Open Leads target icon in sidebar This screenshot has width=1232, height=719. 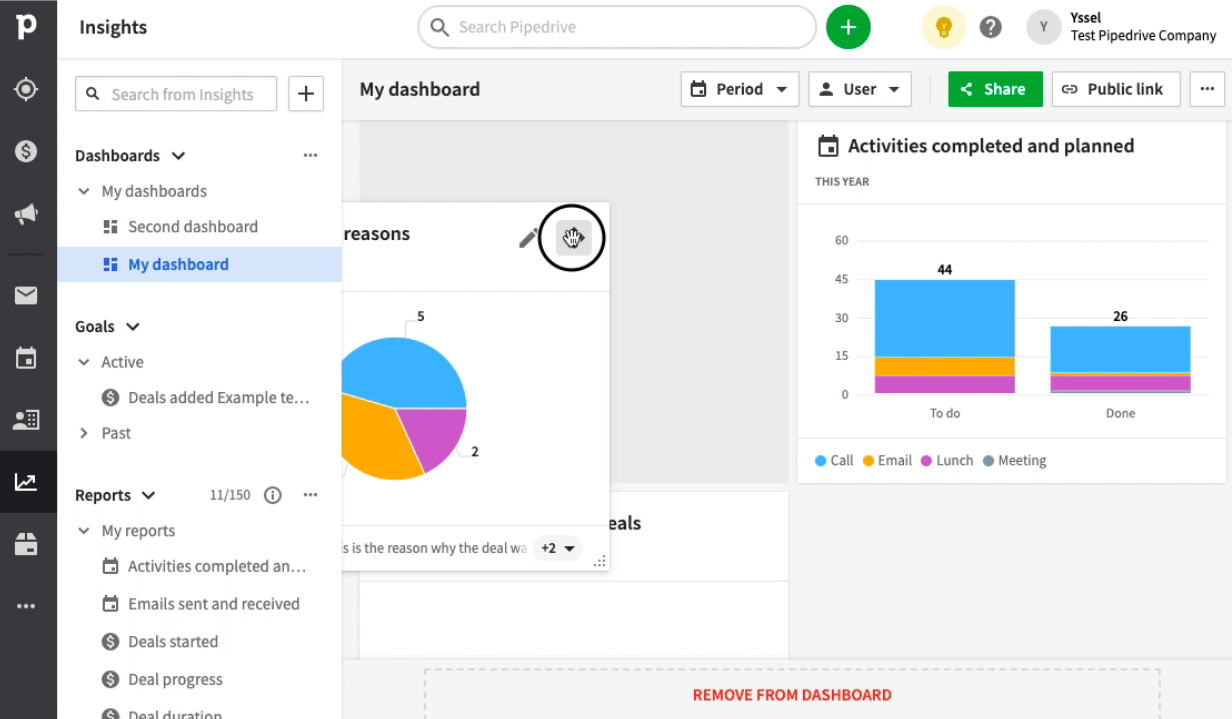pyautogui.click(x=27, y=90)
